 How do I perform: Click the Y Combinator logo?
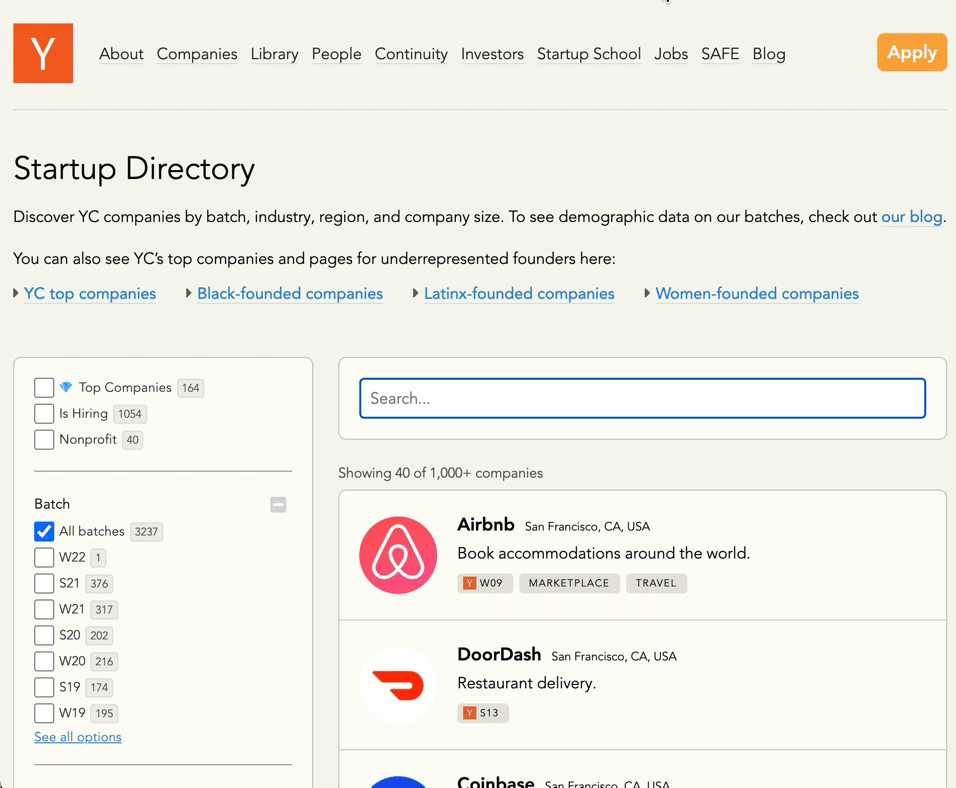point(43,53)
